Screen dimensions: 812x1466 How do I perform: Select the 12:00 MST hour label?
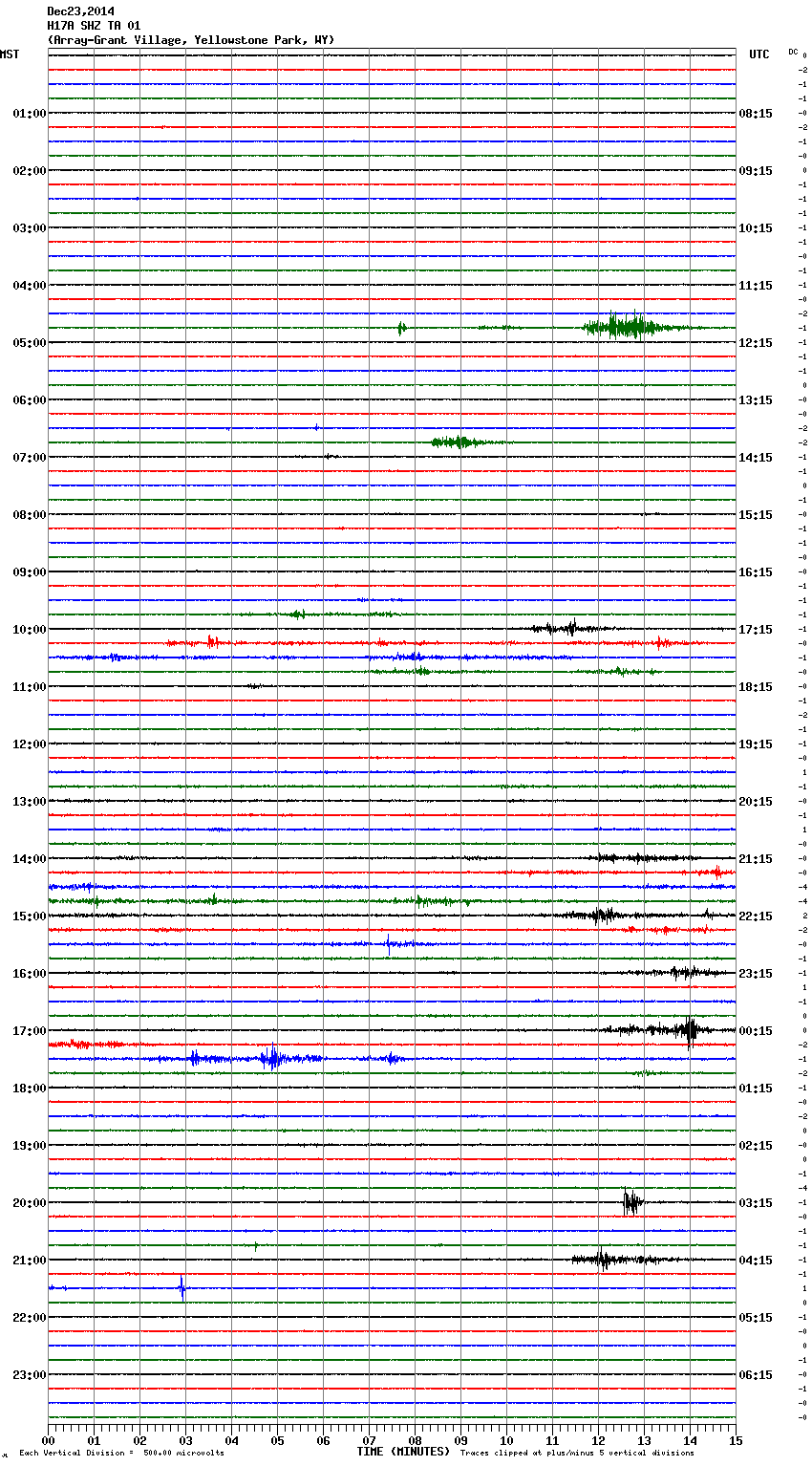pyautogui.click(x=29, y=744)
